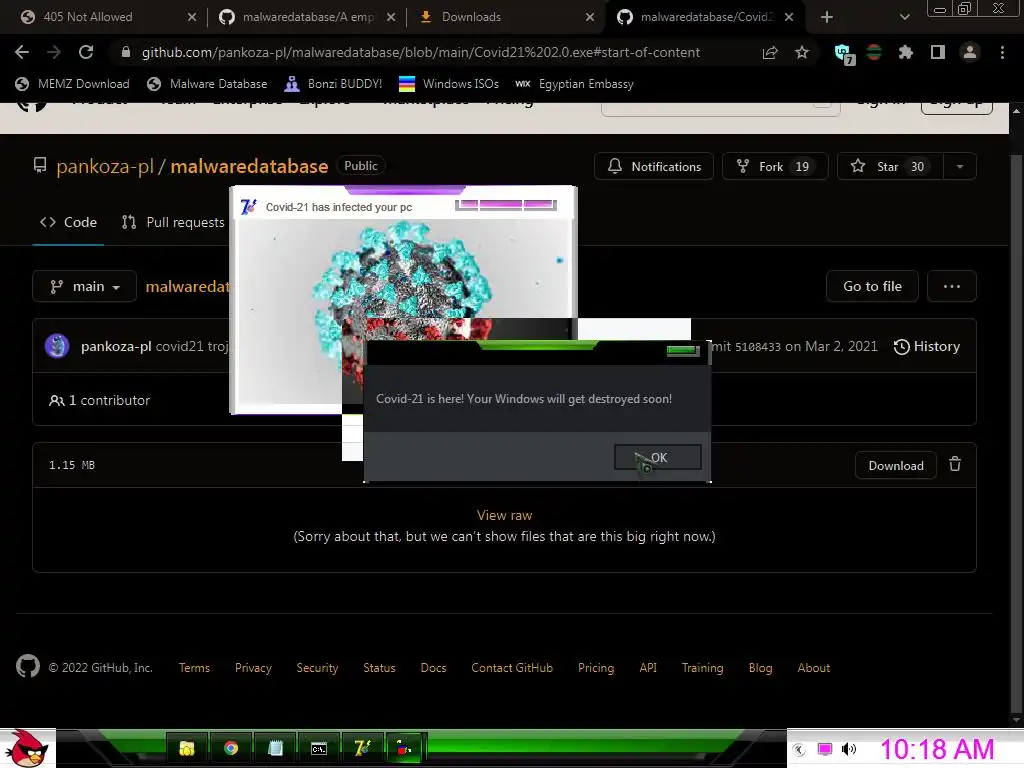The height and width of the screenshot is (768, 1024).
Task: Open the 7-Zip taskbar icon
Action: coord(362,748)
